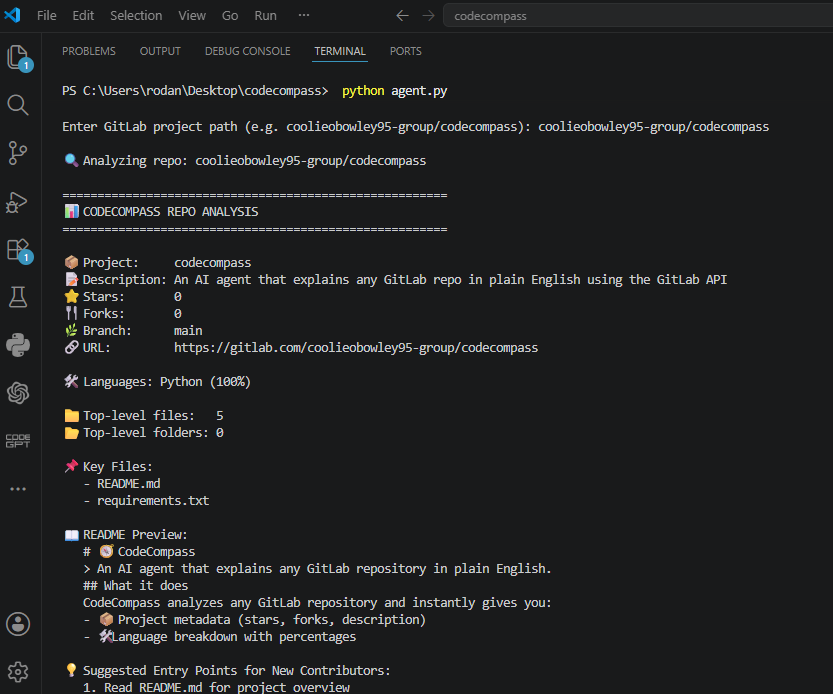Switch to the Problems tab
The width and height of the screenshot is (833, 694).
click(x=89, y=51)
